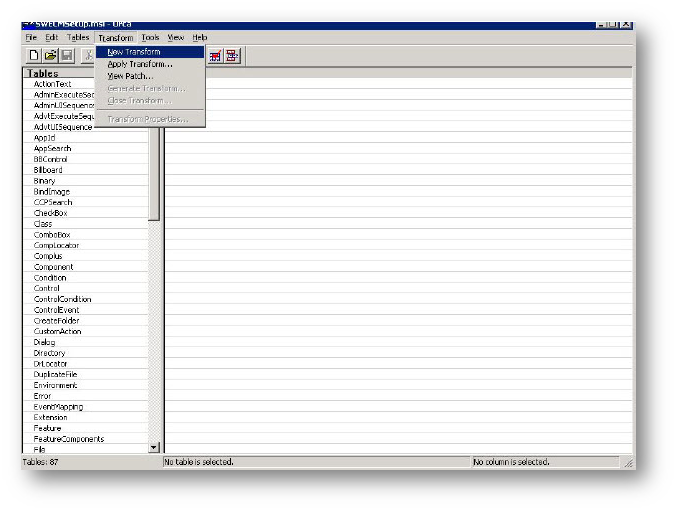Open the Help menu
Screen dimensions: 678x512
[200, 37]
